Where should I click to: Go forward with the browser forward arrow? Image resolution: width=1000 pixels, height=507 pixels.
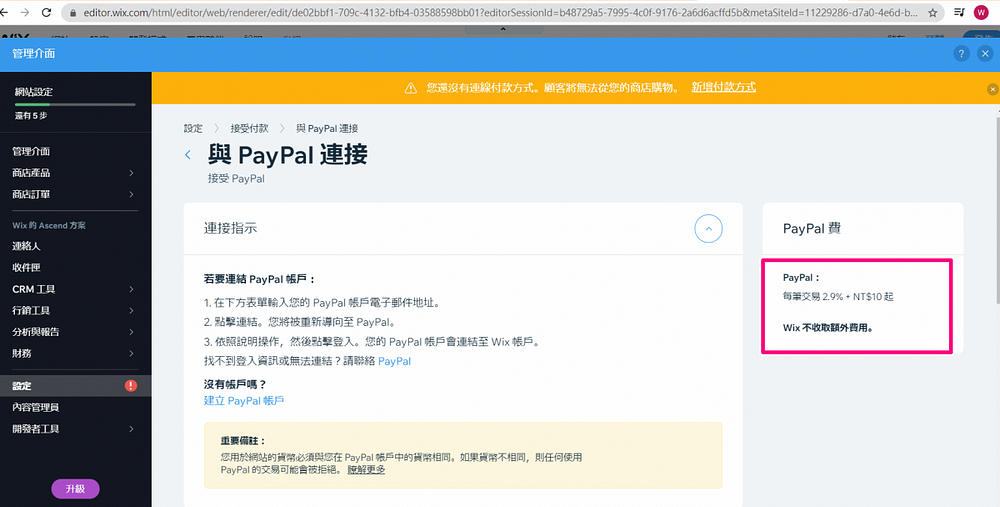coord(25,12)
